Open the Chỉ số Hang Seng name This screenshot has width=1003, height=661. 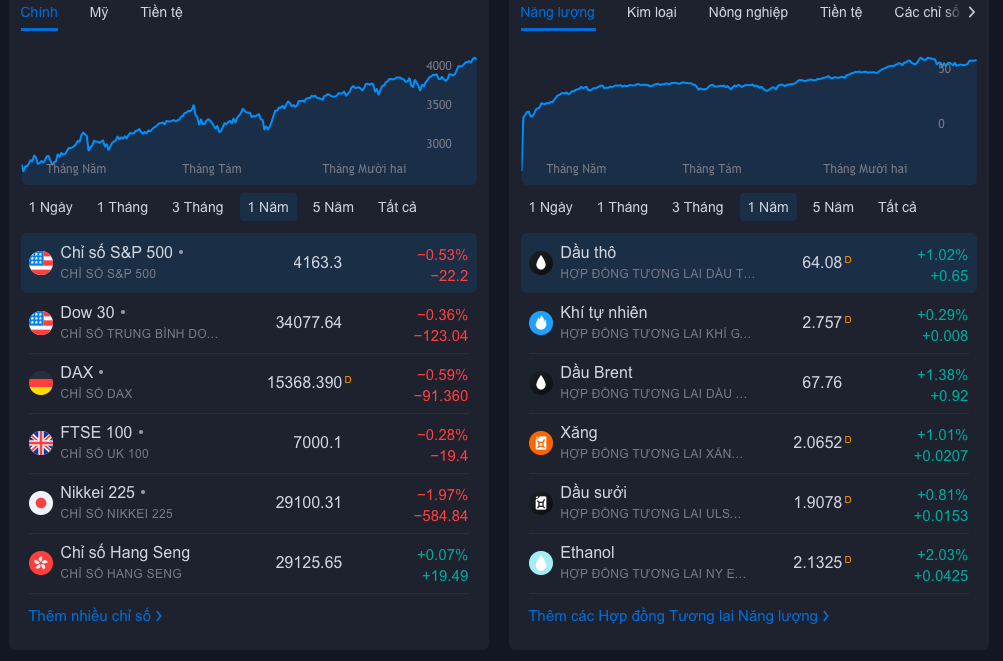(x=125, y=553)
